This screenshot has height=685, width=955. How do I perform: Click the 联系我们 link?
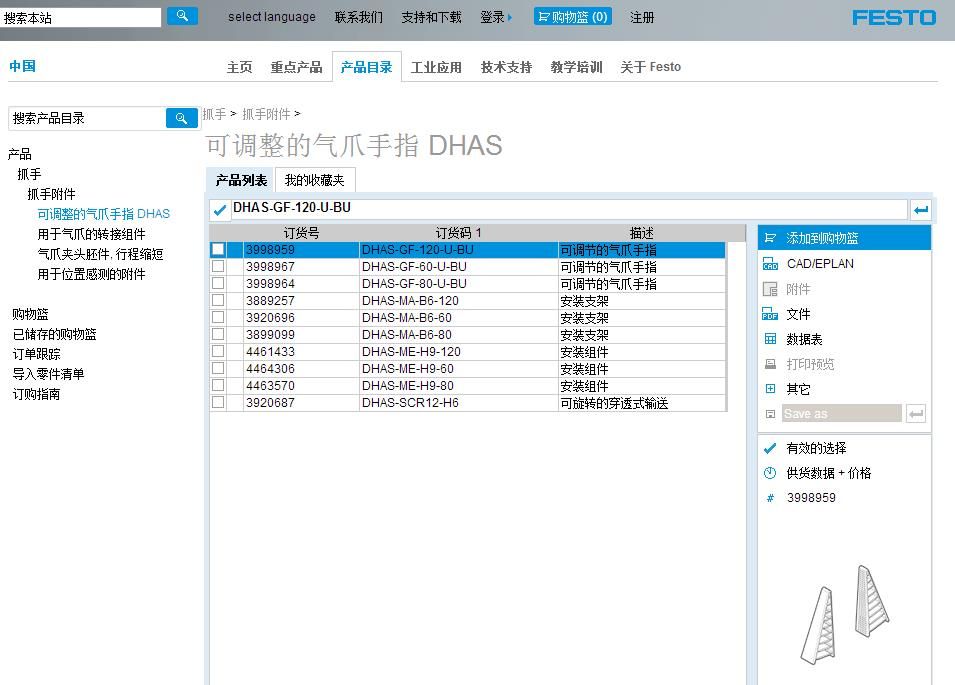[x=359, y=17]
